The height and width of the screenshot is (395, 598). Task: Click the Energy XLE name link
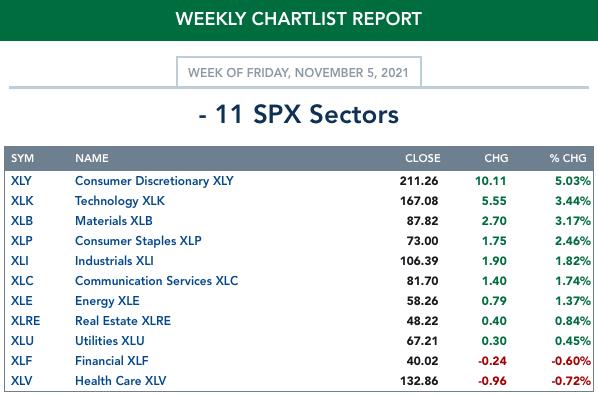pos(107,301)
